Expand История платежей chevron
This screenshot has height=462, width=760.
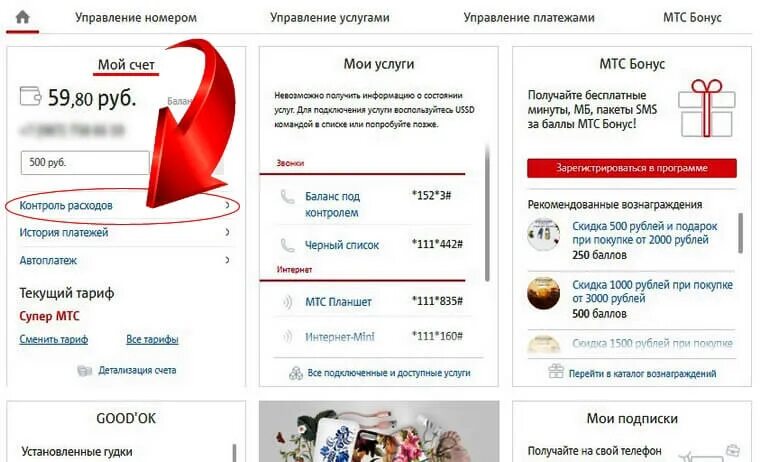pos(227,233)
